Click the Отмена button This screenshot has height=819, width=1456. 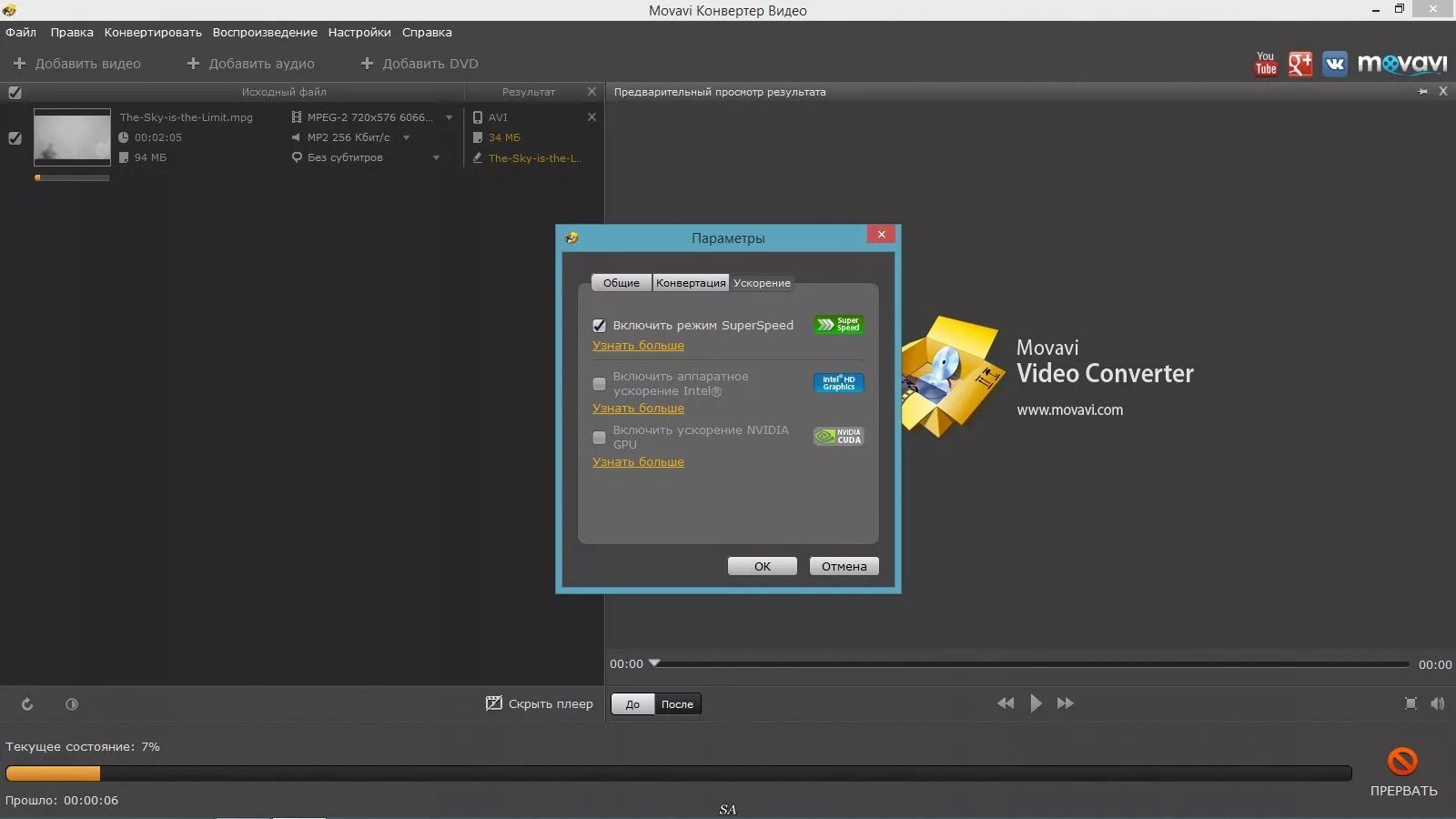pyautogui.click(x=844, y=566)
